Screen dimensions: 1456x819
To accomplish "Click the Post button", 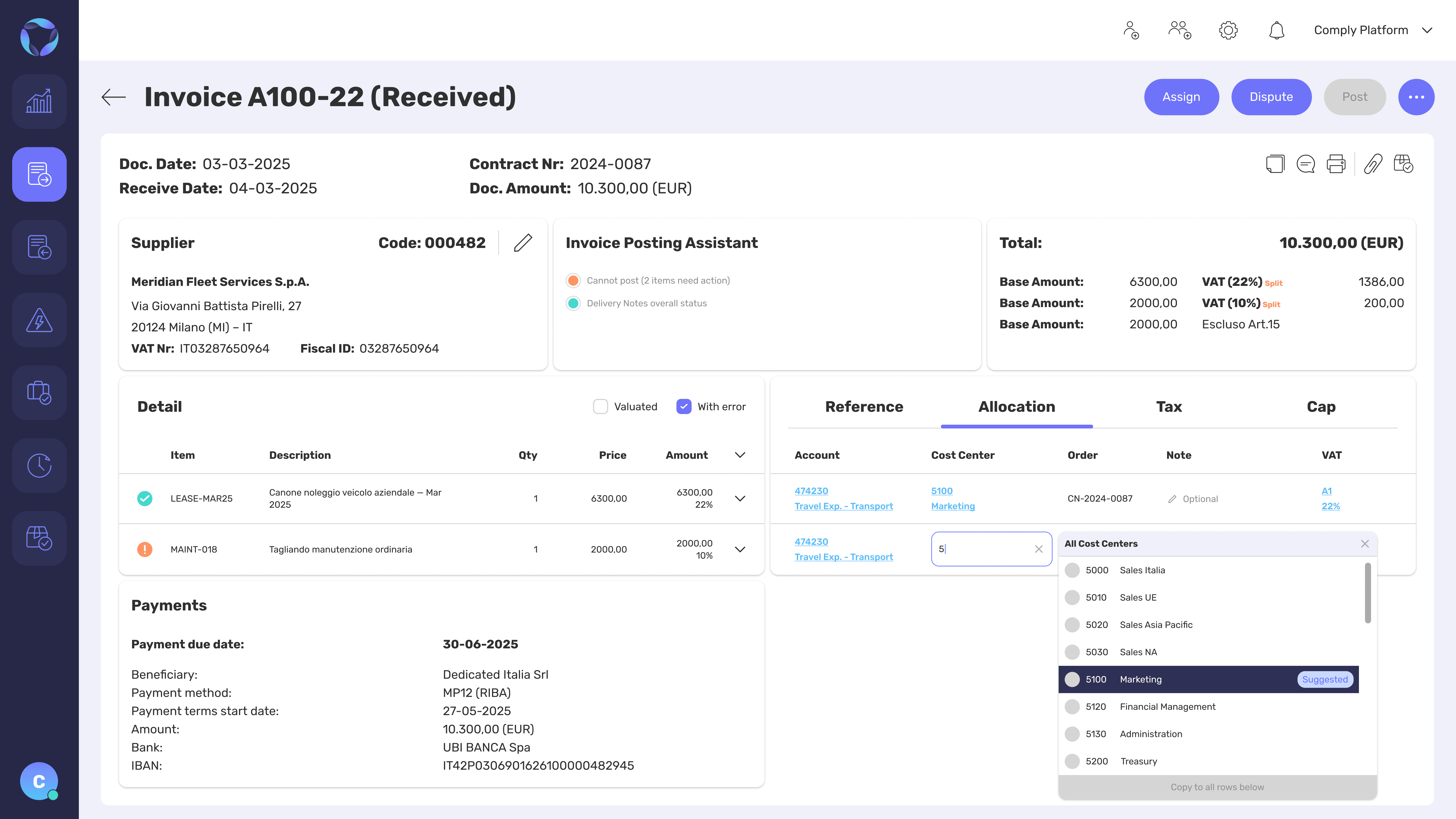I will (x=1355, y=97).
